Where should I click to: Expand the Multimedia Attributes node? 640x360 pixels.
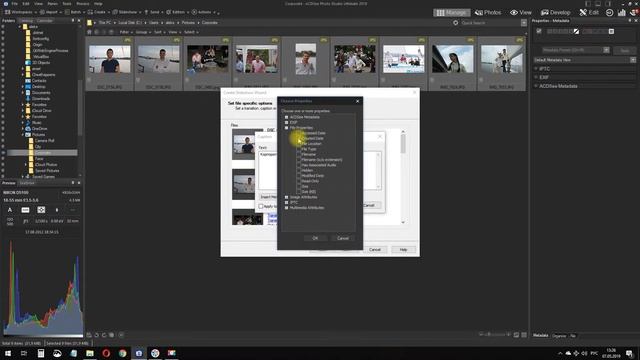click(287, 208)
